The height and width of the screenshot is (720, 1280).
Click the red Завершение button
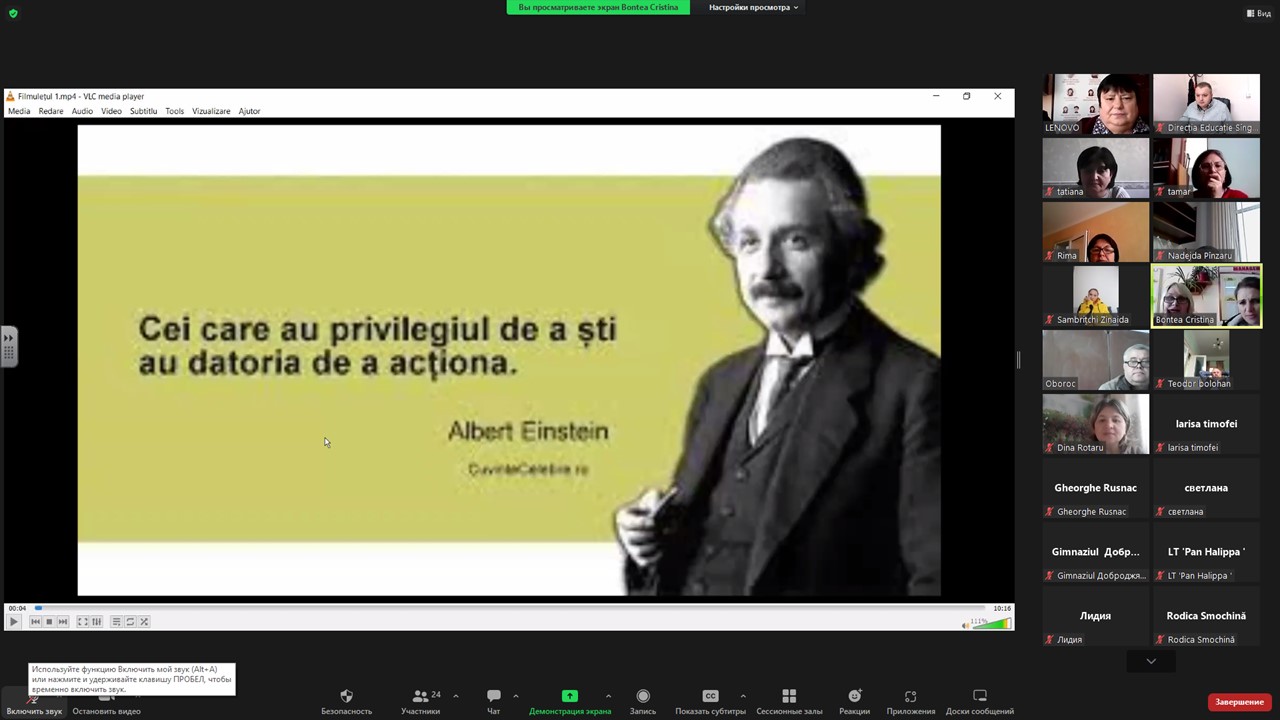tap(1239, 702)
